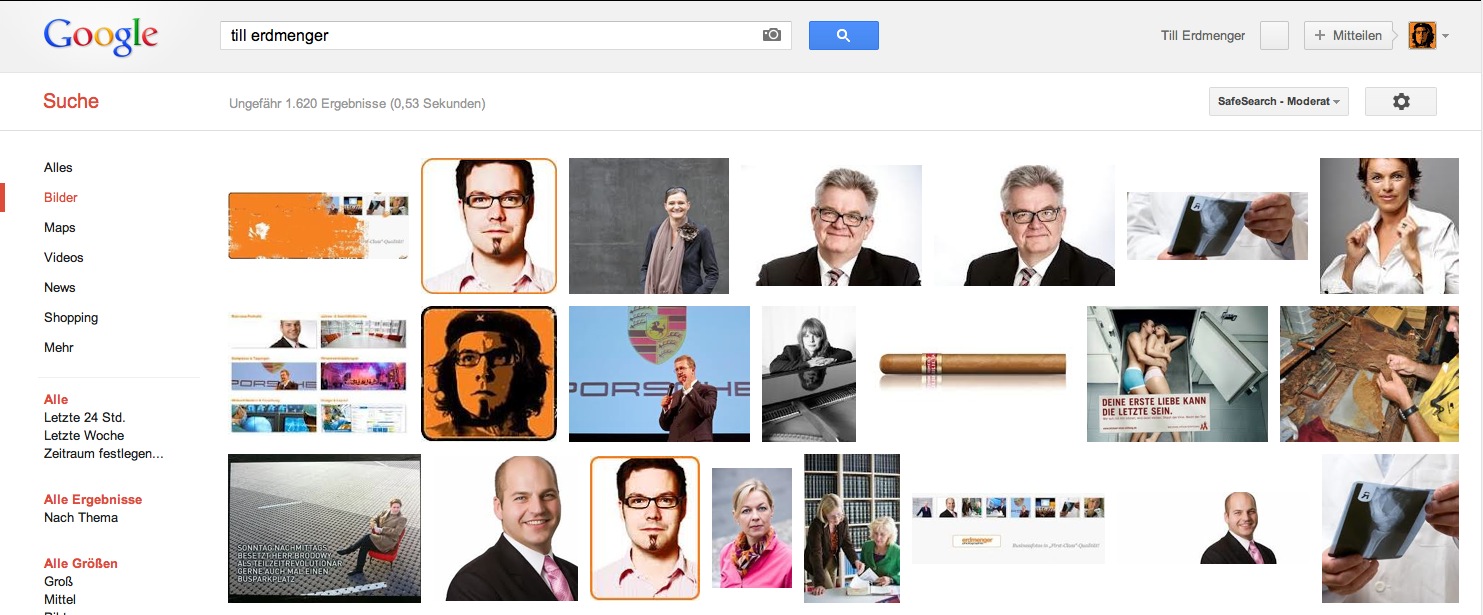1483x615 pixels.
Task: Select Videos in the left sidebar
Action: [64, 258]
